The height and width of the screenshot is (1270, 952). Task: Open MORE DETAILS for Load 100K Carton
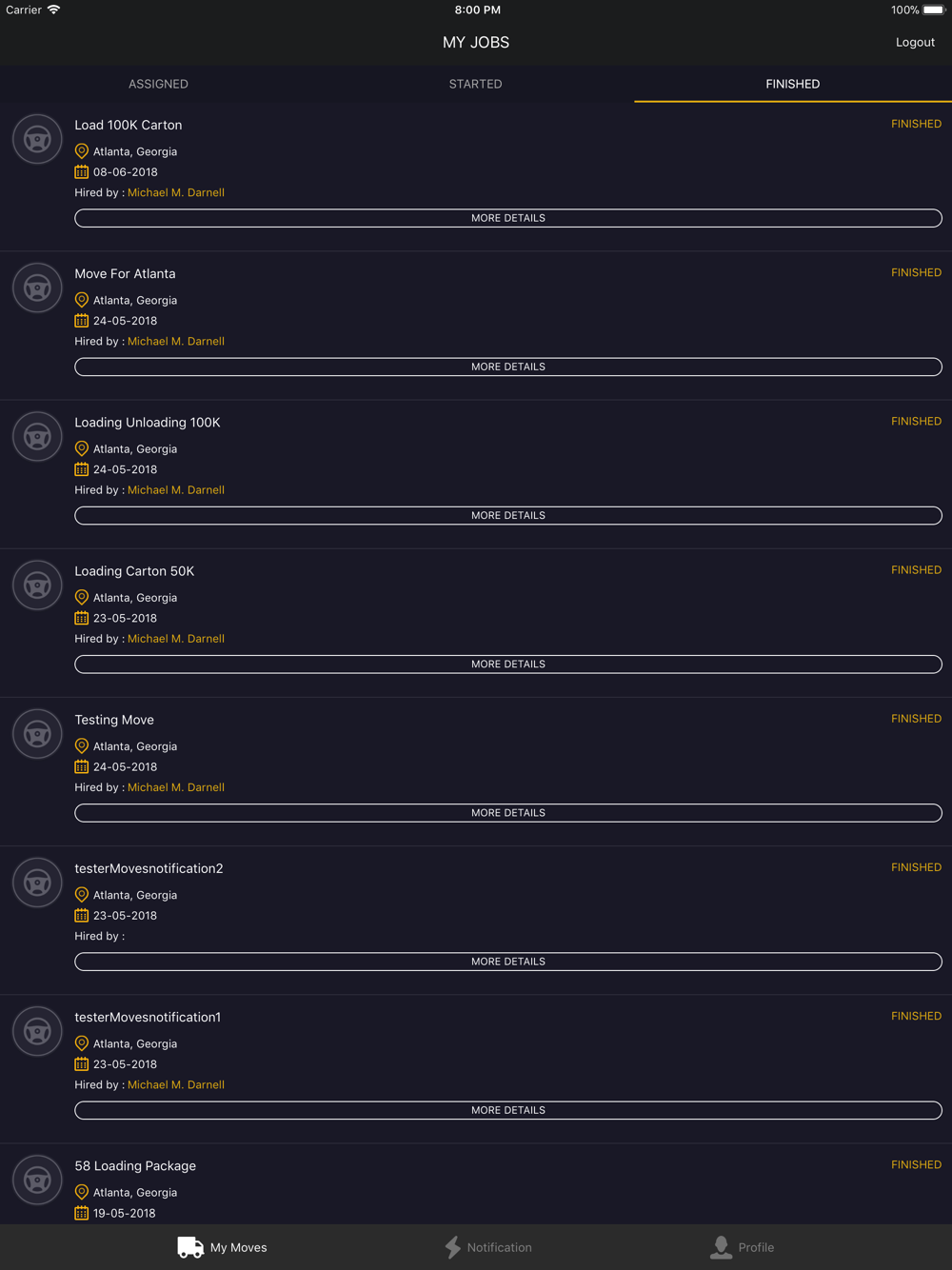(508, 218)
